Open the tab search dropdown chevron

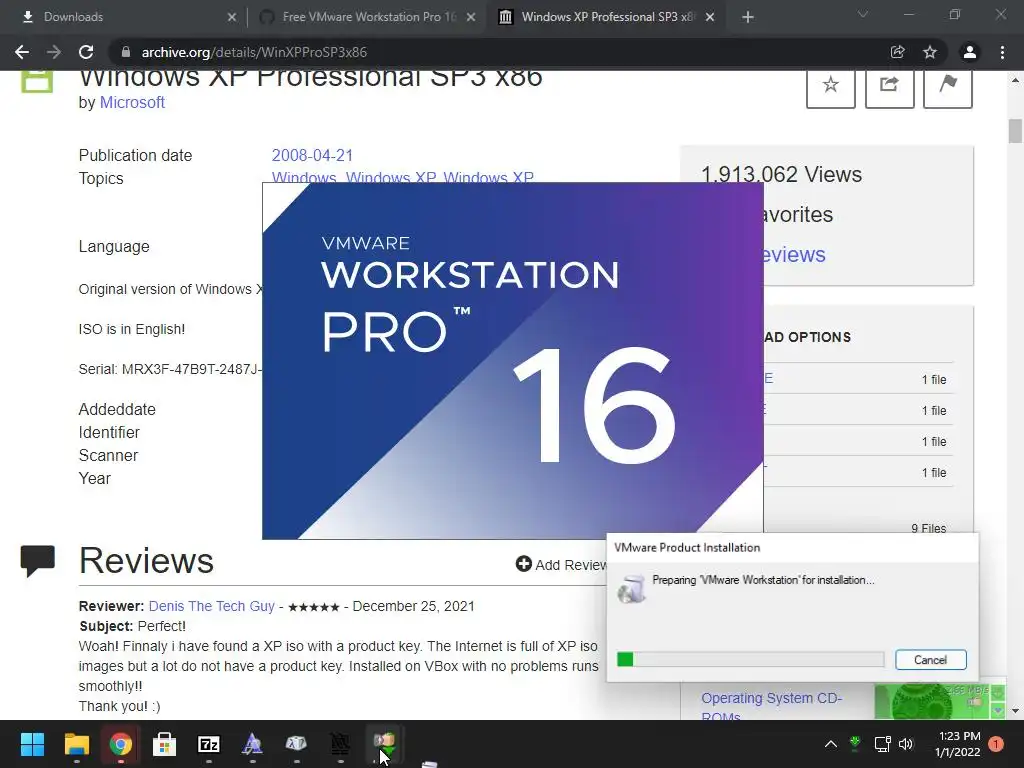point(863,14)
